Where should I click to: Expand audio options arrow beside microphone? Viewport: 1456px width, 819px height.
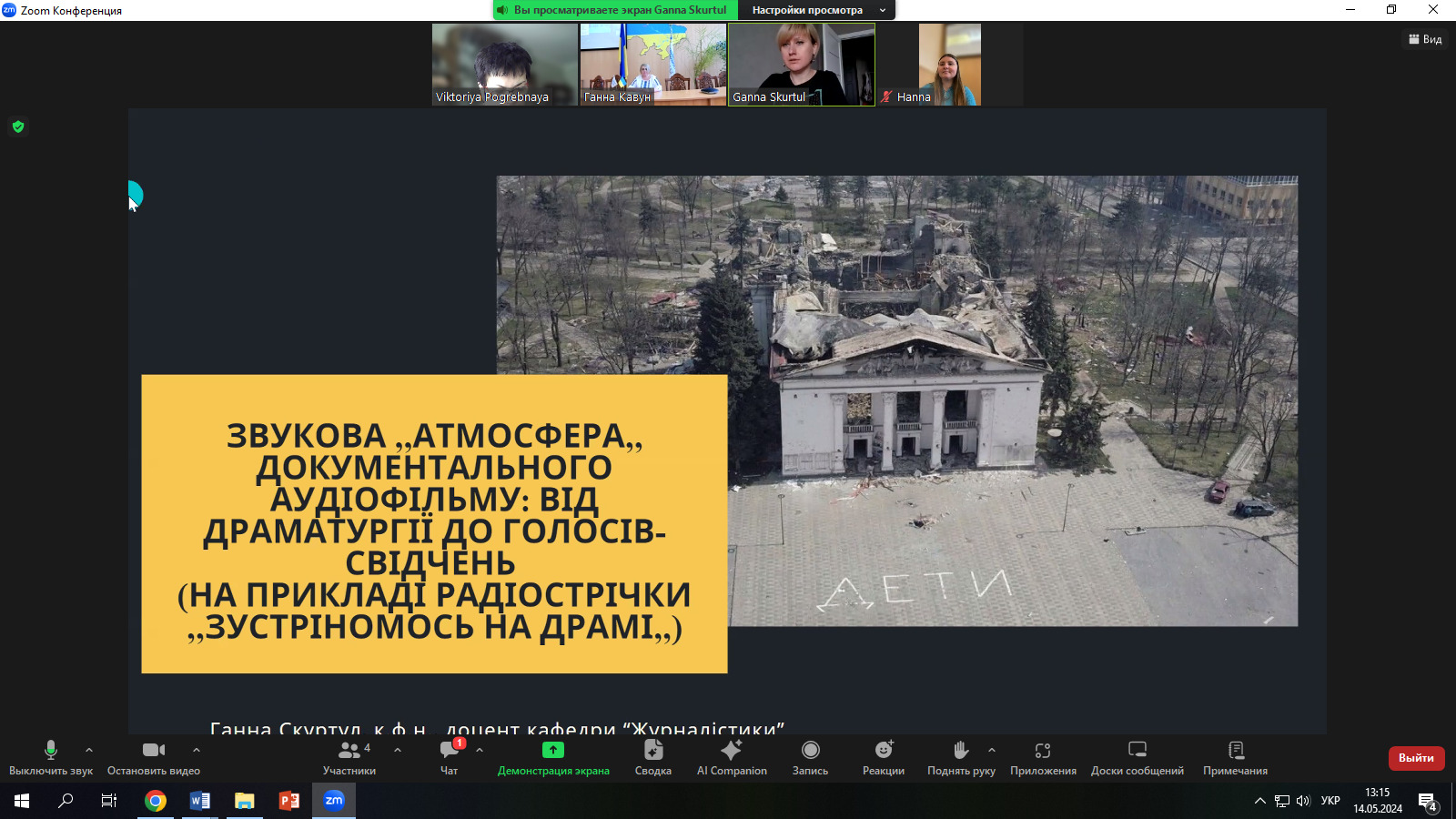click(89, 750)
